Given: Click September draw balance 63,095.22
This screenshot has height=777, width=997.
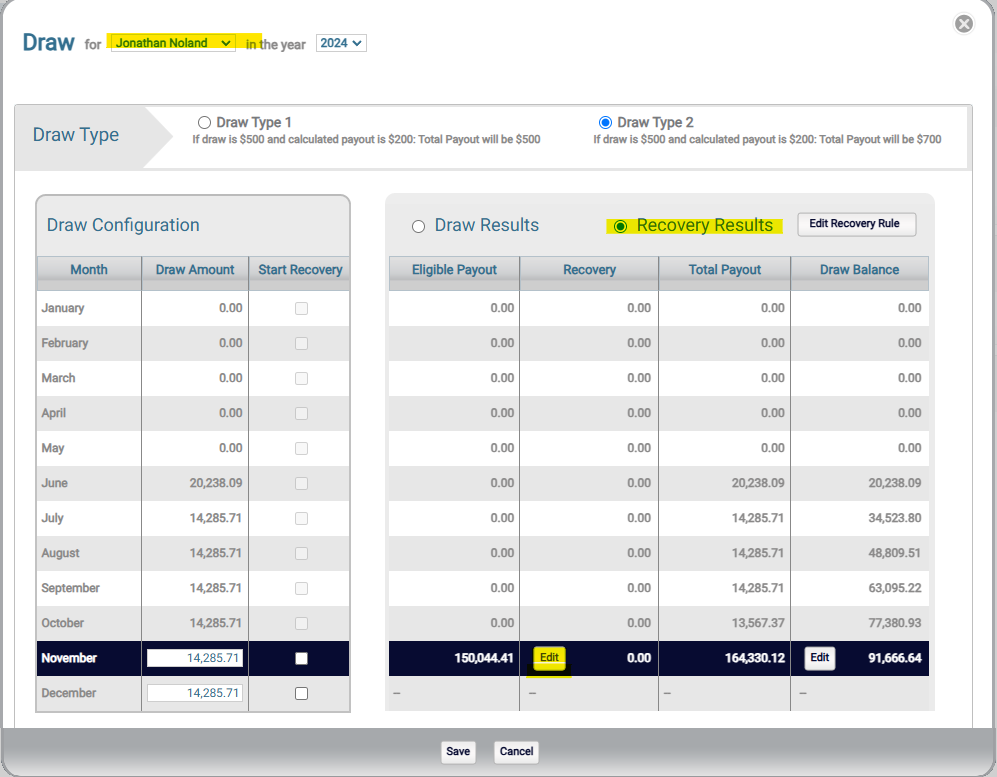Looking at the screenshot, I should click(895, 588).
